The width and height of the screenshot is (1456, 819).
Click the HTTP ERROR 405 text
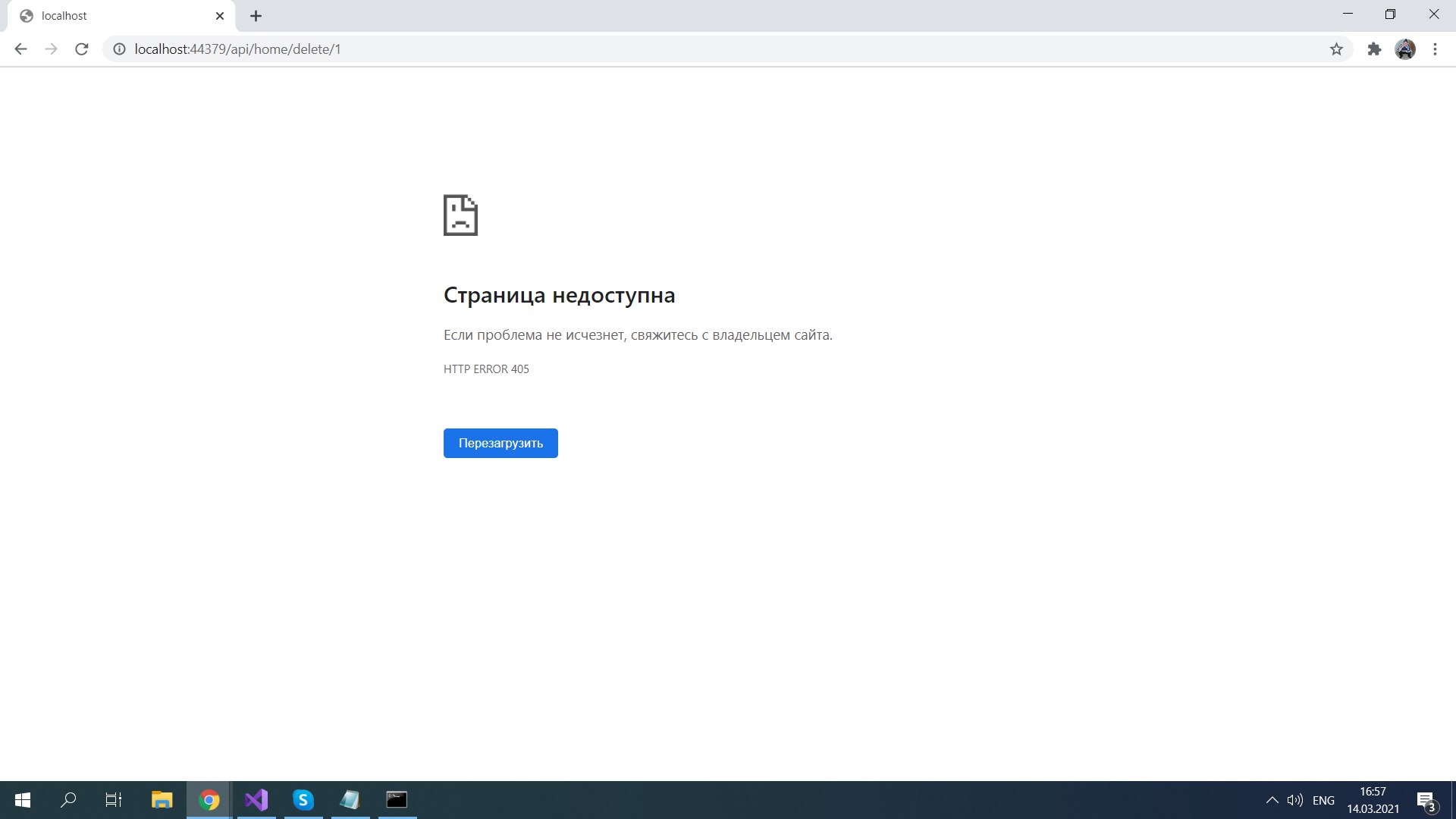pos(486,369)
